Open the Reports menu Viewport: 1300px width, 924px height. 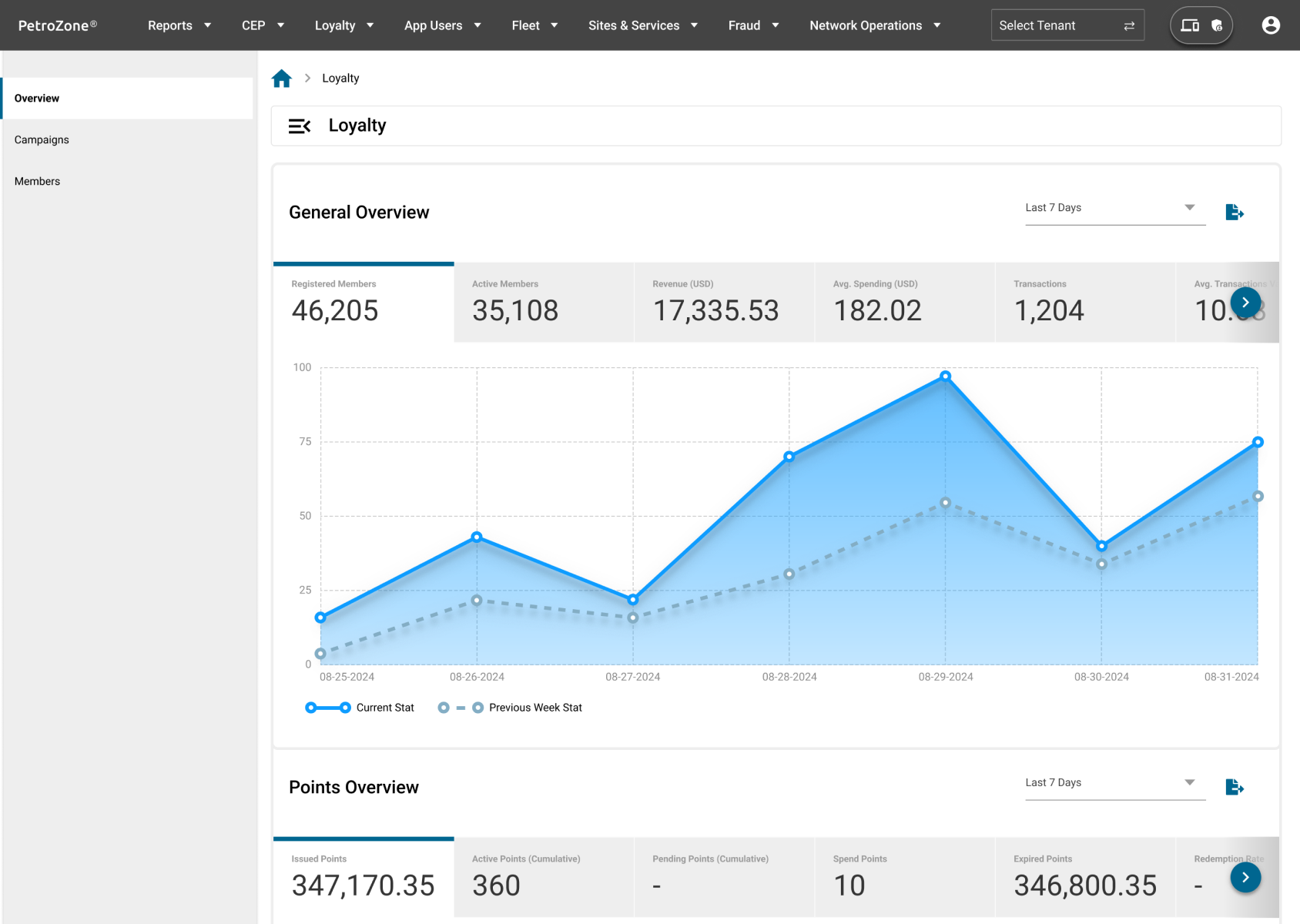(179, 25)
